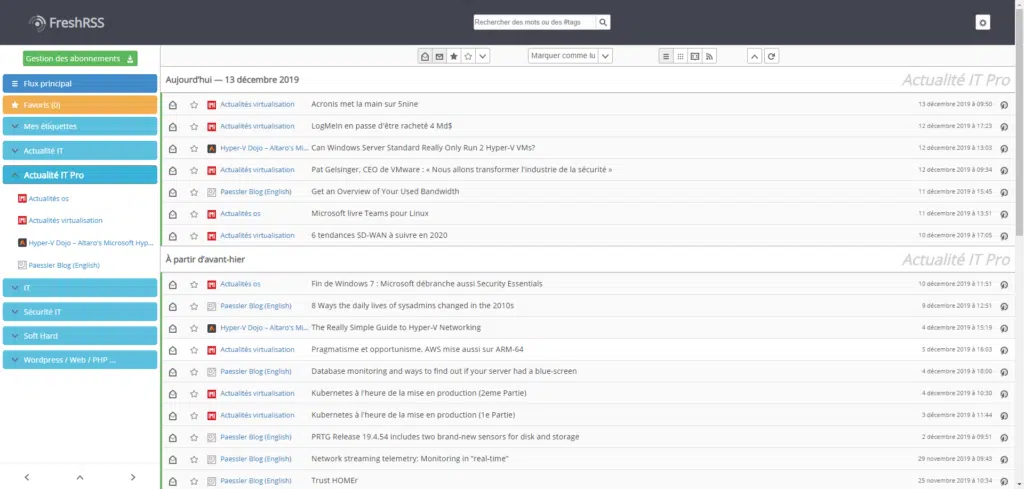Click Paessler favicon on Bandwidth article row

tap(212, 192)
